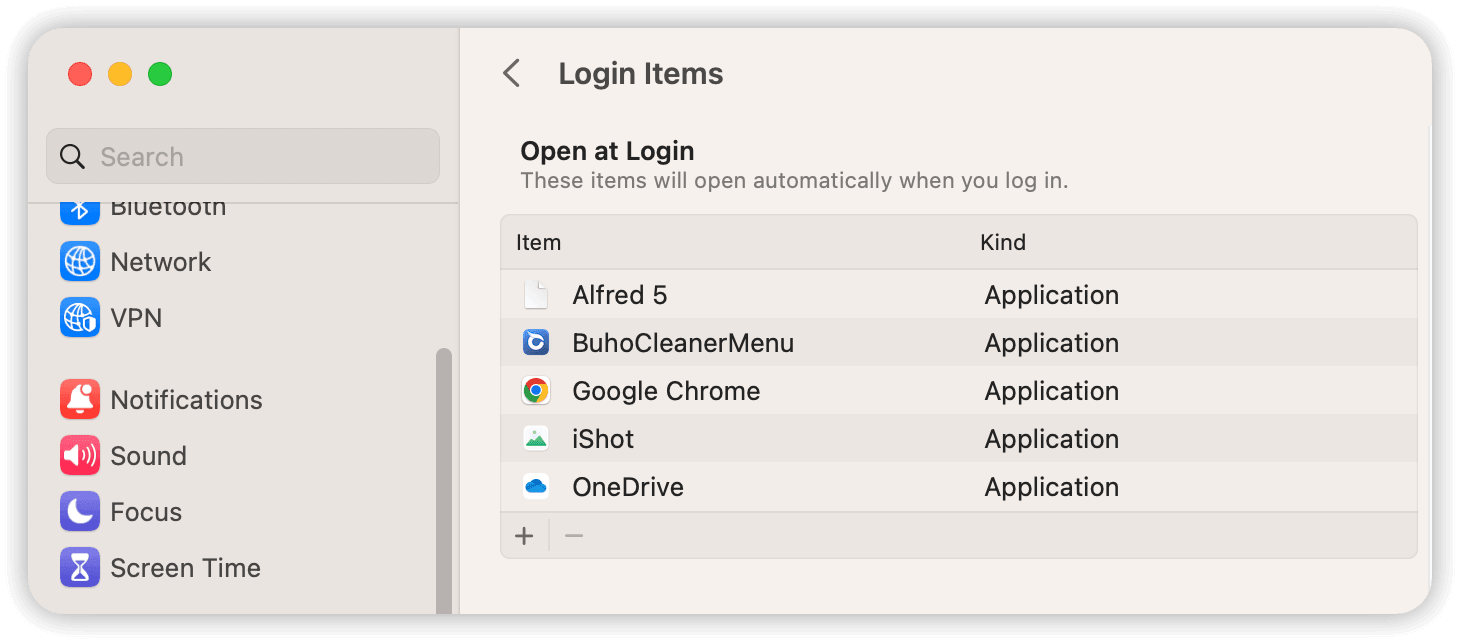Minimize window with yellow button
The width and height of the screenshot is (1460, 642).
tap(120, 74)
